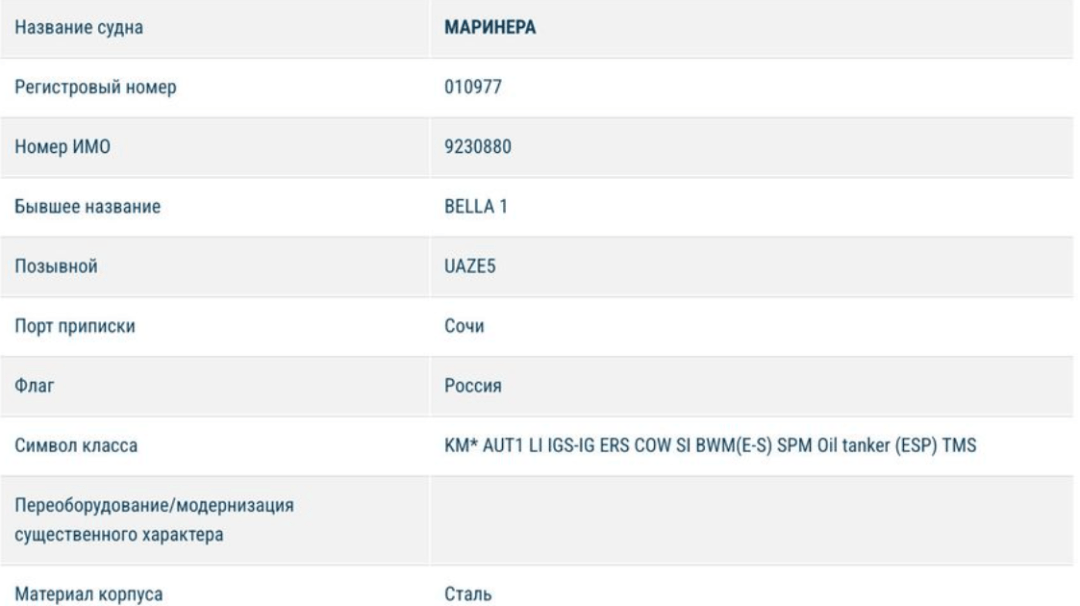Click the empty value cell for 'Переоборудование/модернизация'
This screenshot has width=1080, height=606.
[x=750, y=520]
